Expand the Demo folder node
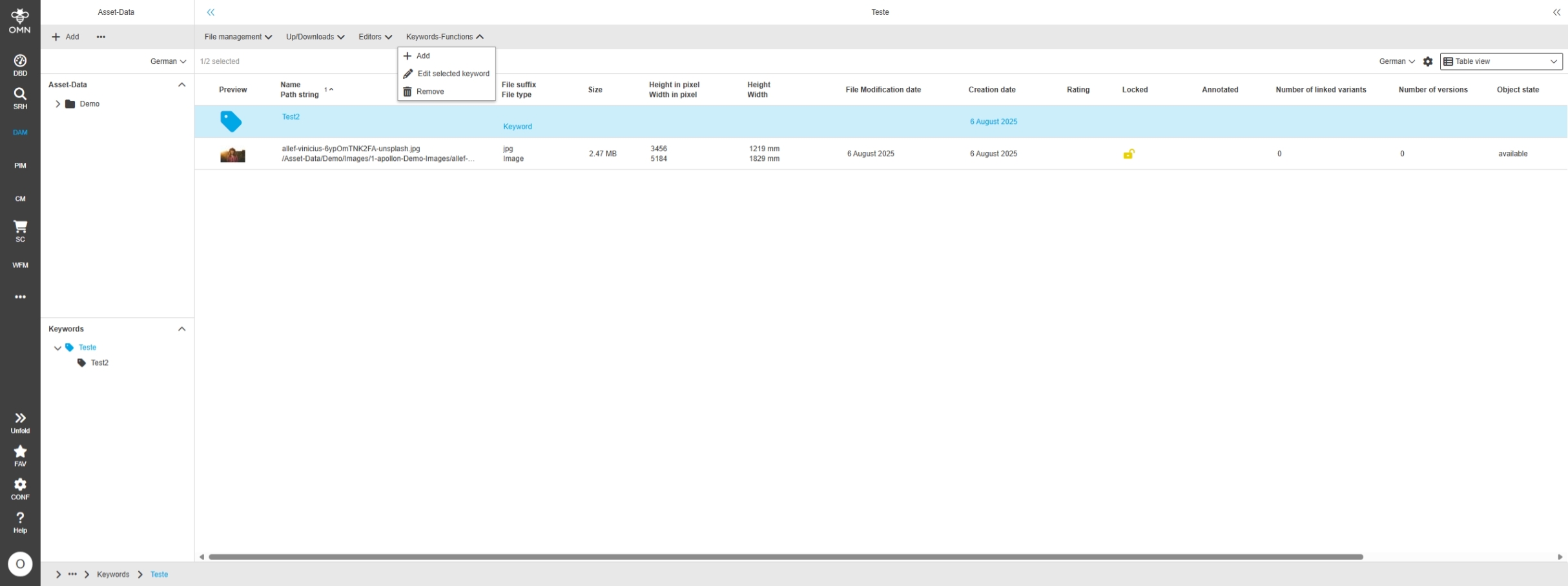 [57, 104]
